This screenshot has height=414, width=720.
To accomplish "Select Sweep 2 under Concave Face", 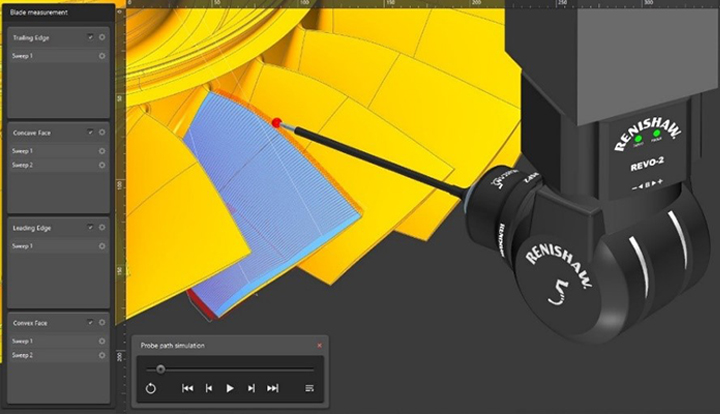I will (58, 165).
